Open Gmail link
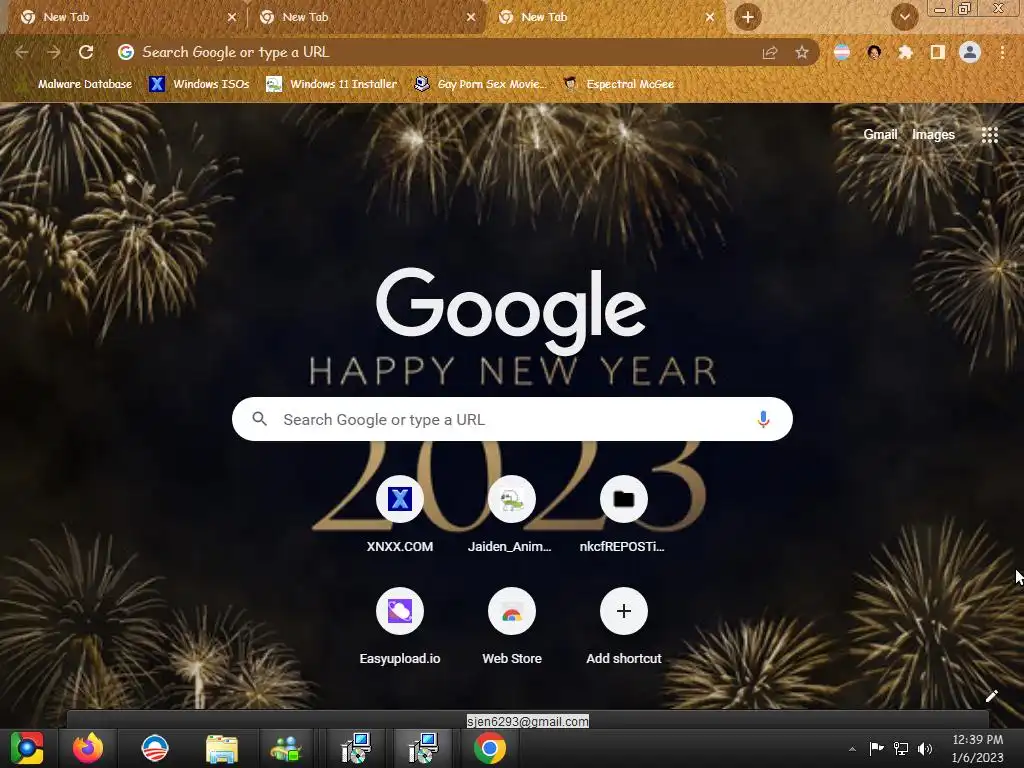 click(x=880, y=135)
